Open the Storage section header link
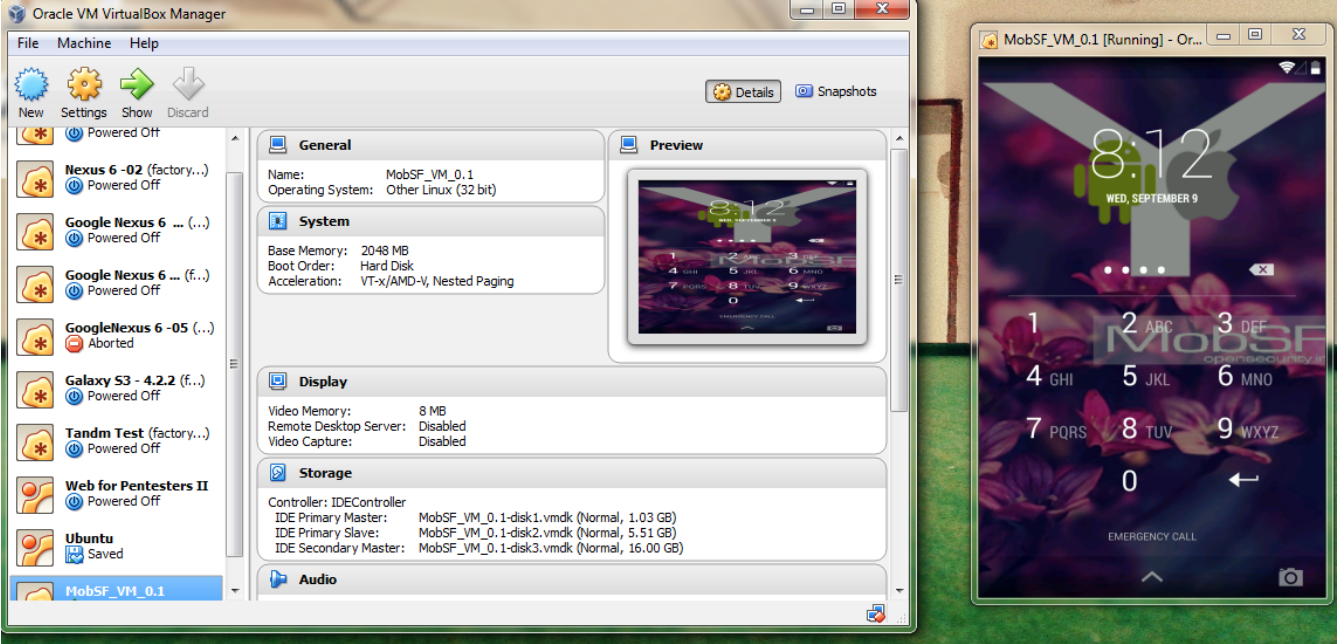The height and width of the screenshot is (644, 1340). click(325, 473)
